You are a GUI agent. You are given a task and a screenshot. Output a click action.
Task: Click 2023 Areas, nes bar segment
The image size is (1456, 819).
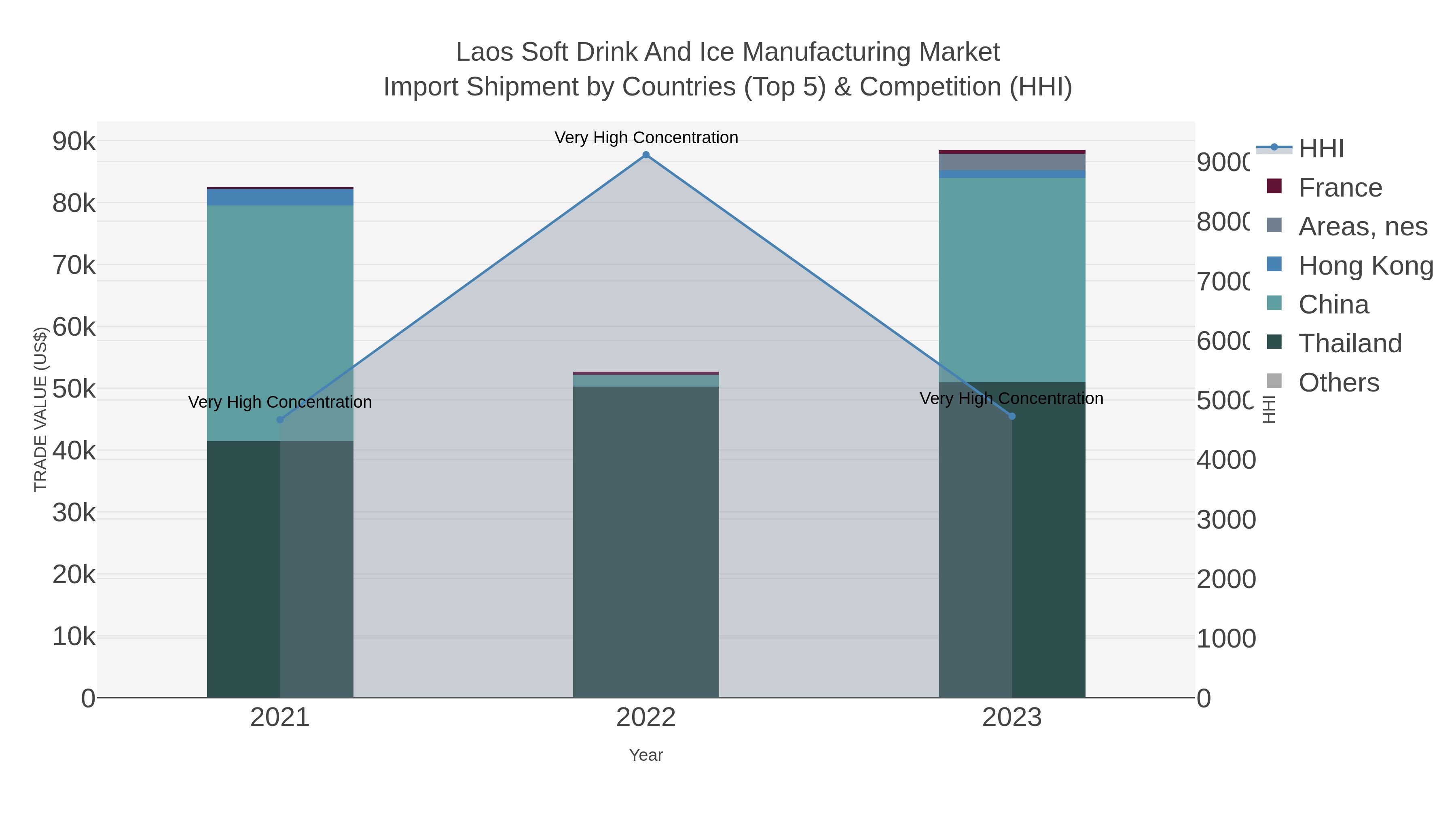tap(1012, 162)
